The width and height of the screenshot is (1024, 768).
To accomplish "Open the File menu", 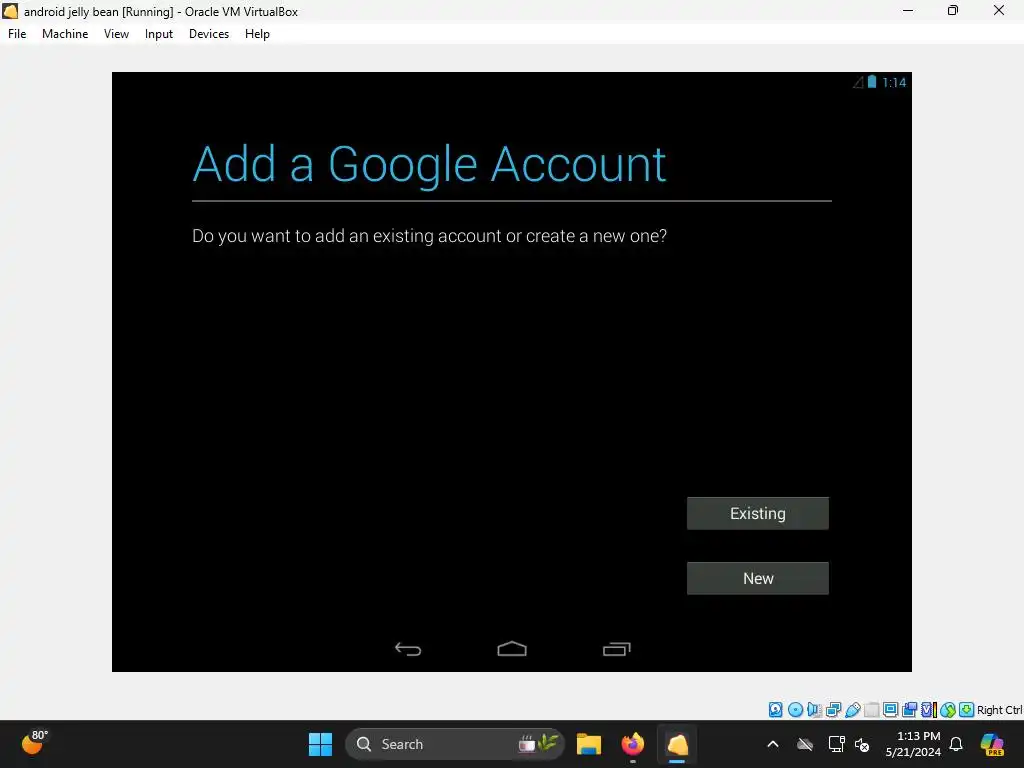I will click(17, 34).
